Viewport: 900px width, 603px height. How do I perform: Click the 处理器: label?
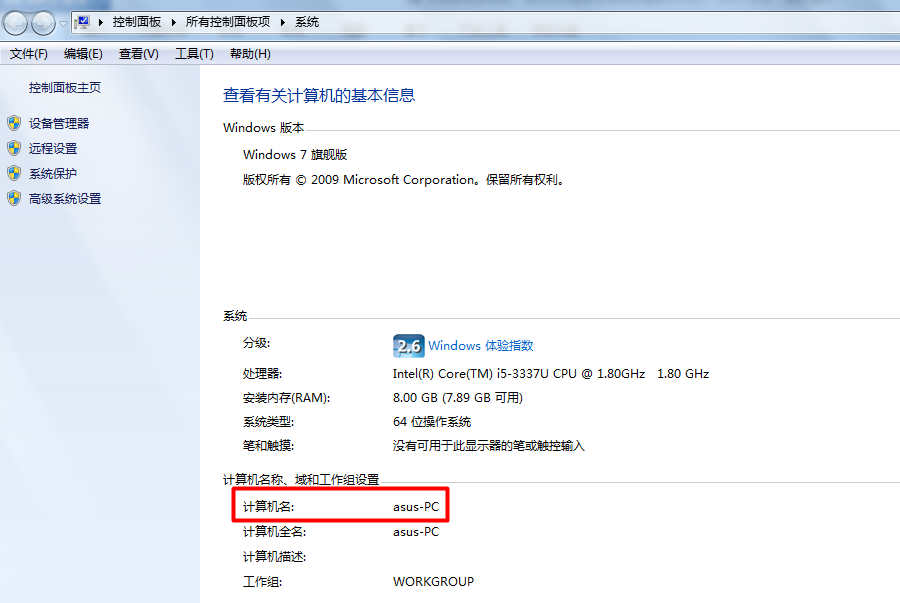(x=262, y=374)
